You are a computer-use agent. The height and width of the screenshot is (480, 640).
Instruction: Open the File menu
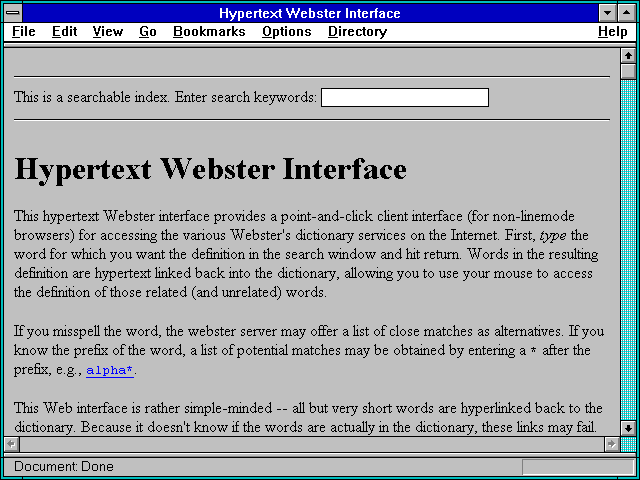tap(24, 32)
